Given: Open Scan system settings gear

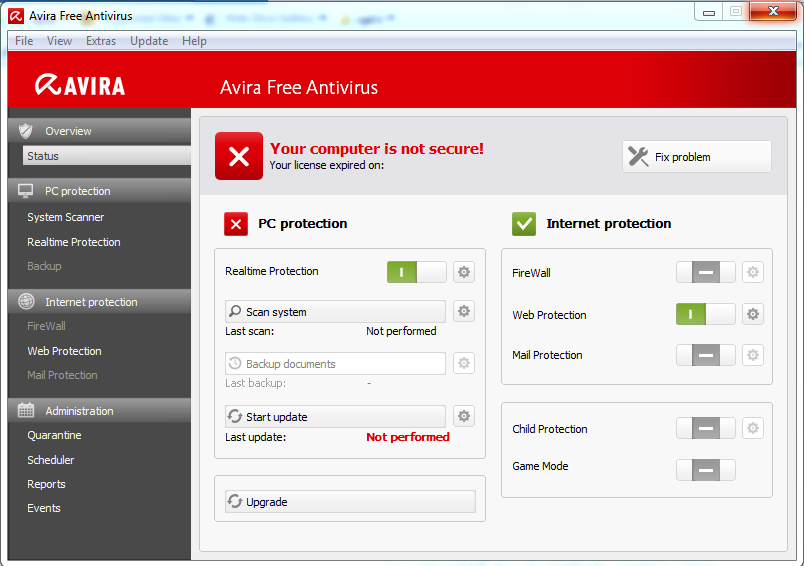Looking at the screenshot, I should coord(464,311).
